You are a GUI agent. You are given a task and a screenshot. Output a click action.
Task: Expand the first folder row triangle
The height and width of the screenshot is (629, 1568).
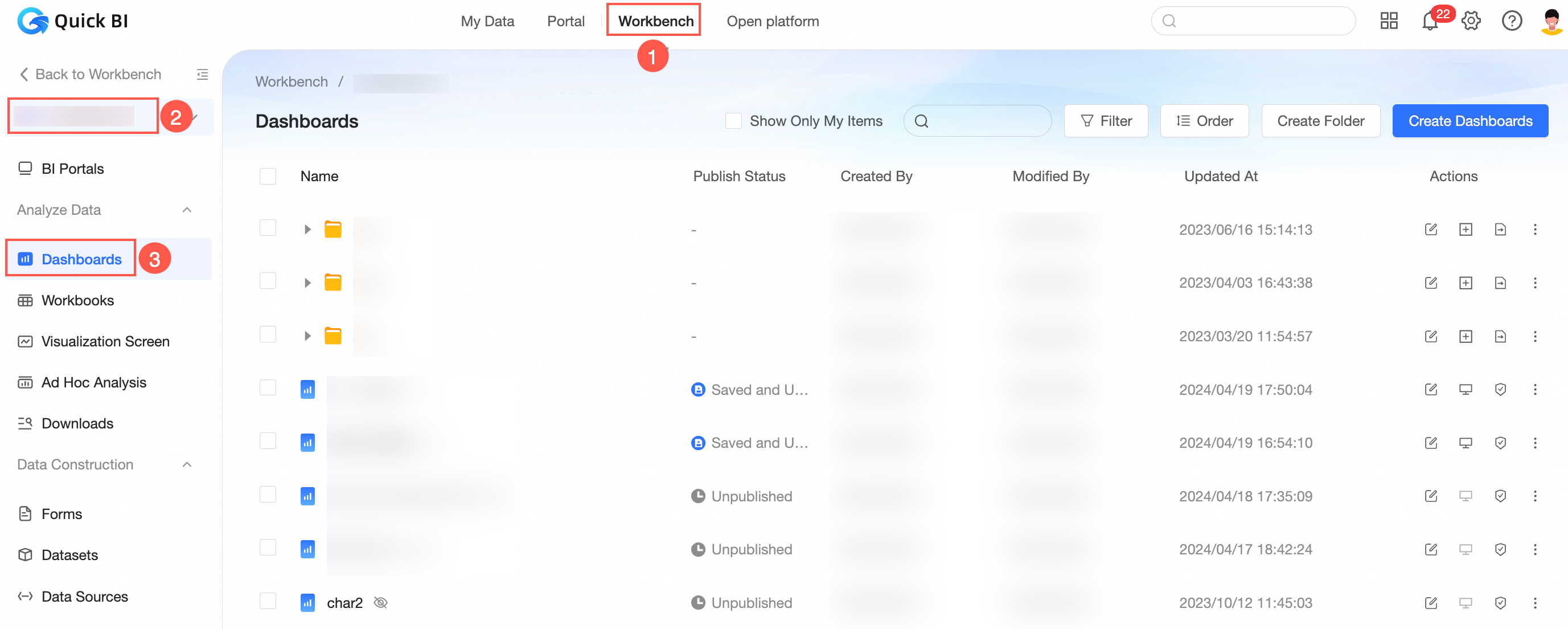click(307, 230)
